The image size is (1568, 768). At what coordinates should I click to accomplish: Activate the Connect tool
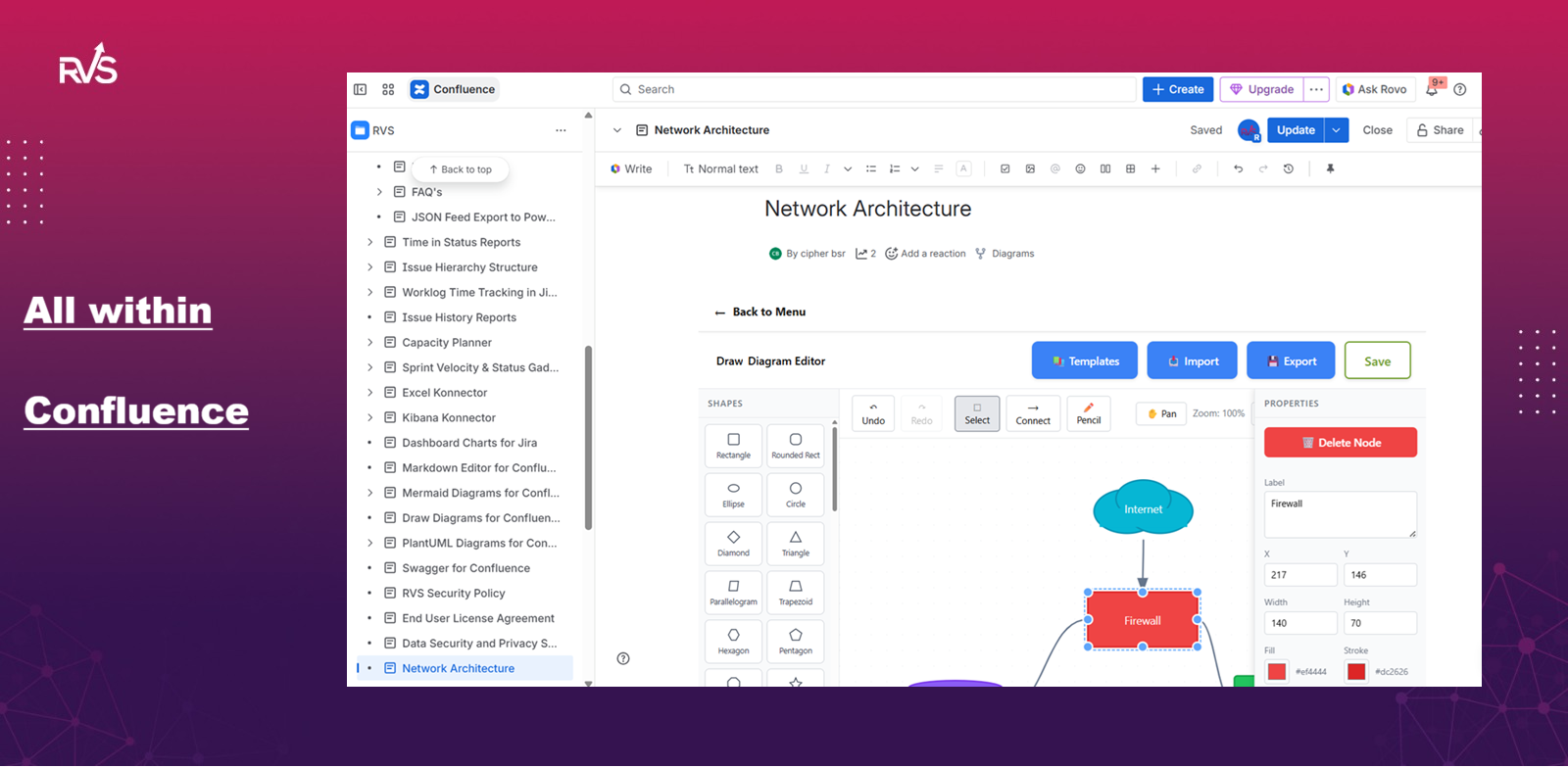pos(1033,413)
